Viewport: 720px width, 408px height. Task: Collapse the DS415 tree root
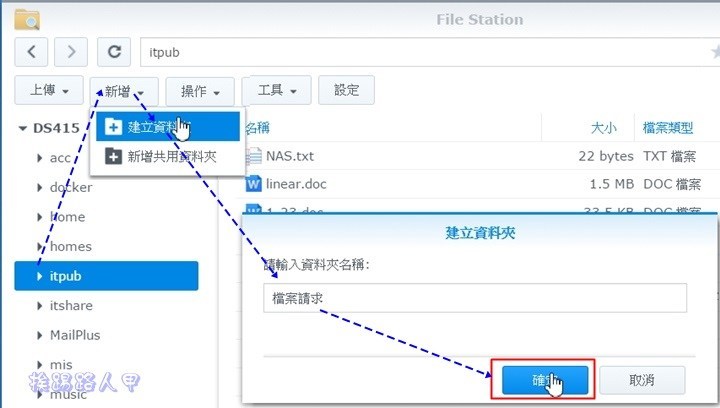[x=22, y=129]
